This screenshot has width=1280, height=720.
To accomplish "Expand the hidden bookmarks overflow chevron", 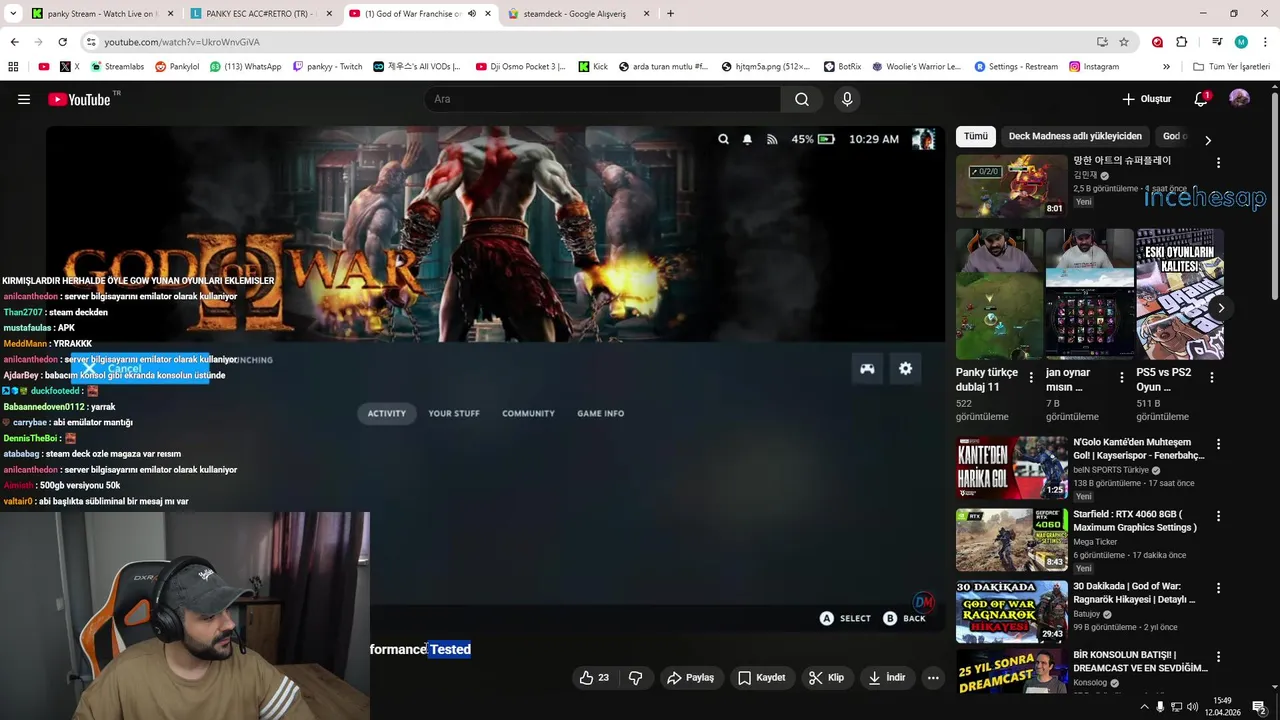I will tap(1166, 67).
